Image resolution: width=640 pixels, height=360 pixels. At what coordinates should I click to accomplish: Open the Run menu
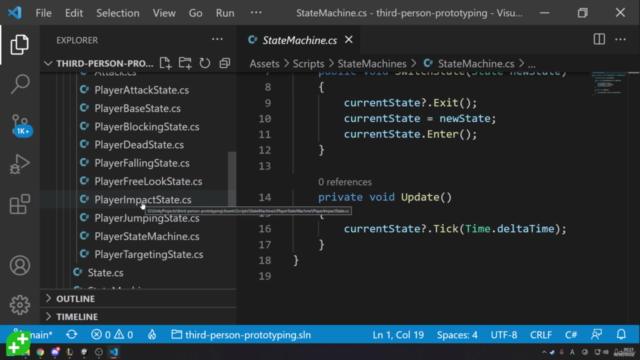[225, 13]
